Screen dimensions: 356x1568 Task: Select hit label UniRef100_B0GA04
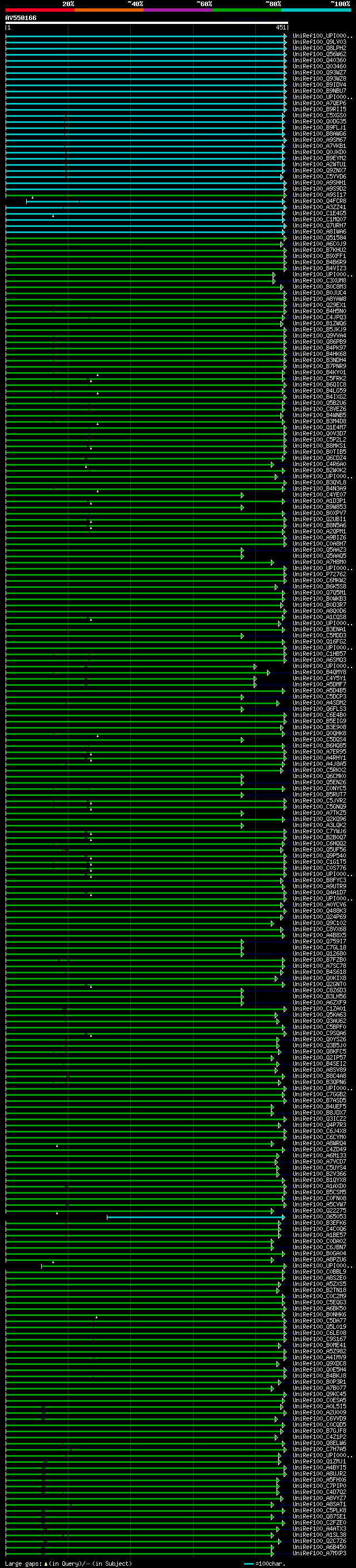pos(319,1253)
